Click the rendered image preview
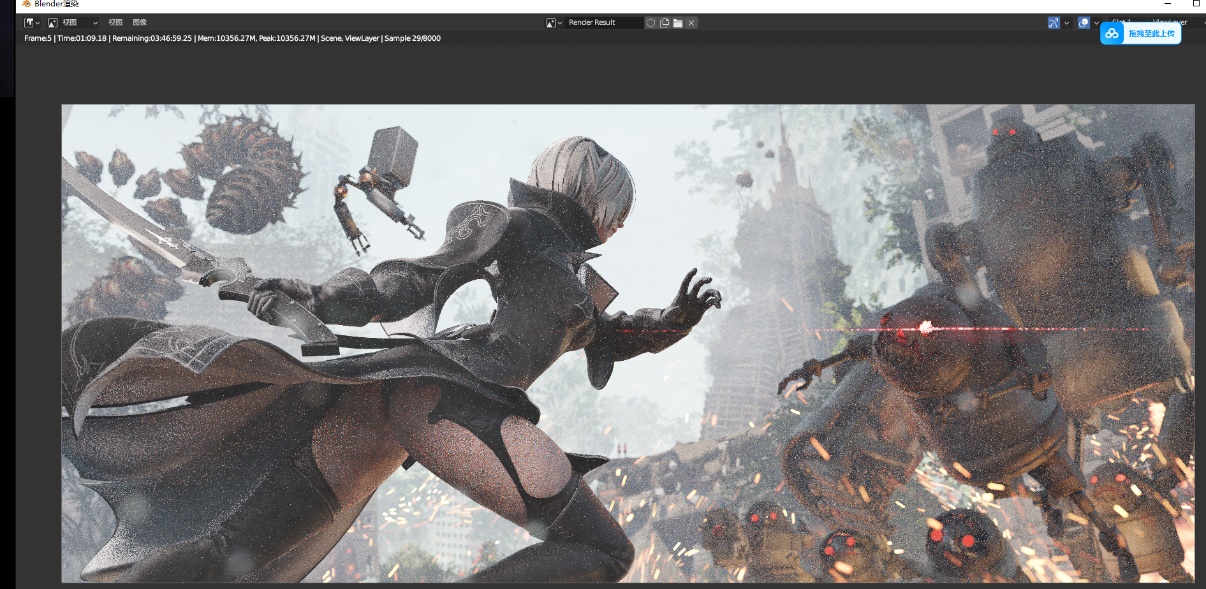The width and height of the screenshot is (1206, 589). 628,343
